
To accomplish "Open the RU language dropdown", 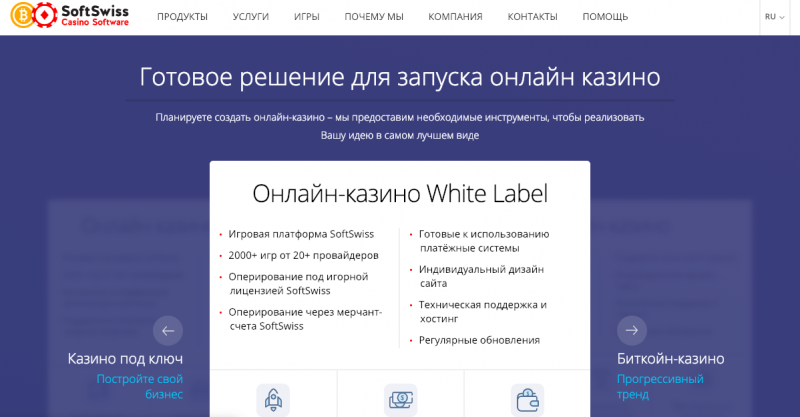I will (x=774, y=17).
